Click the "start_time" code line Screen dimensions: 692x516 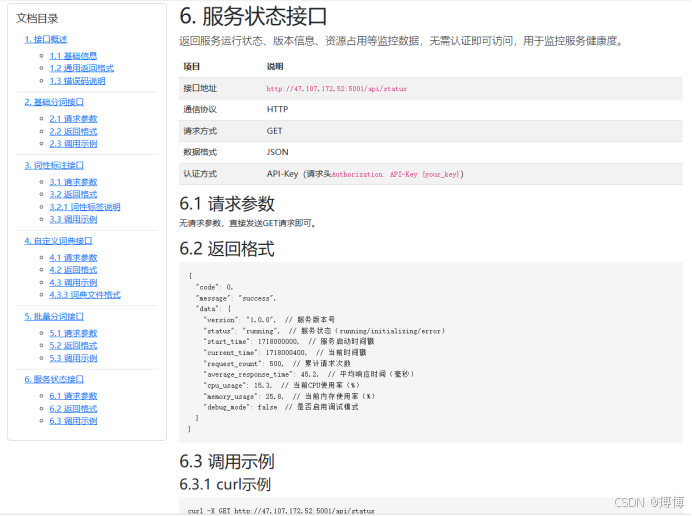pos(289,342)
